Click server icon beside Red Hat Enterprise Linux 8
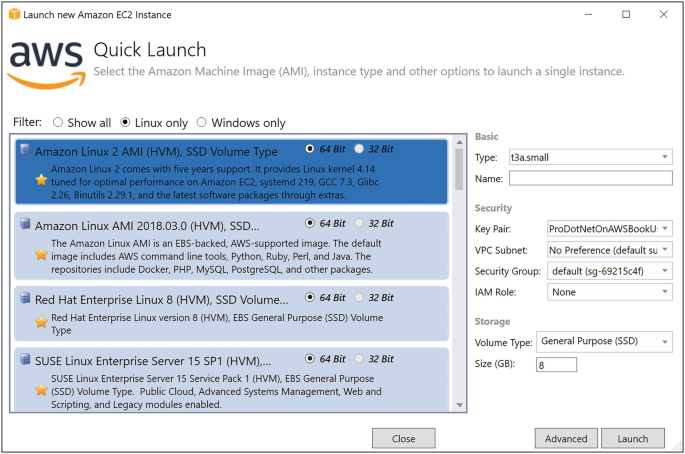 coord(25,298)
